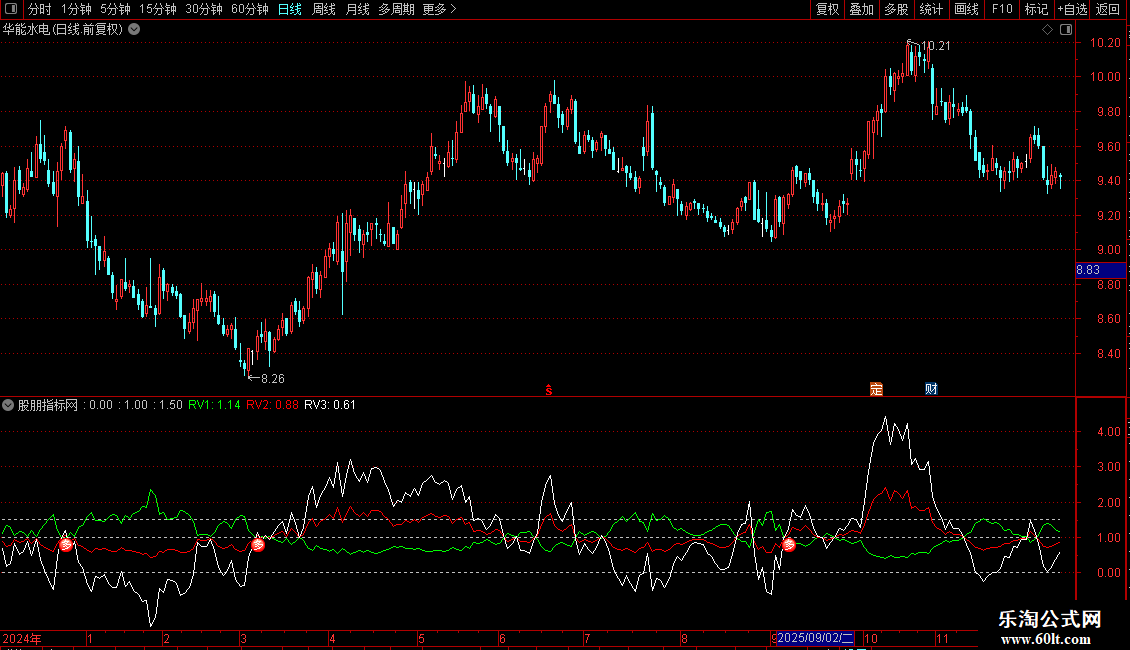Screen dimensions: 1130x650
Task: Click the blue 财 marker on chart
Action: [x=931, y=389]
